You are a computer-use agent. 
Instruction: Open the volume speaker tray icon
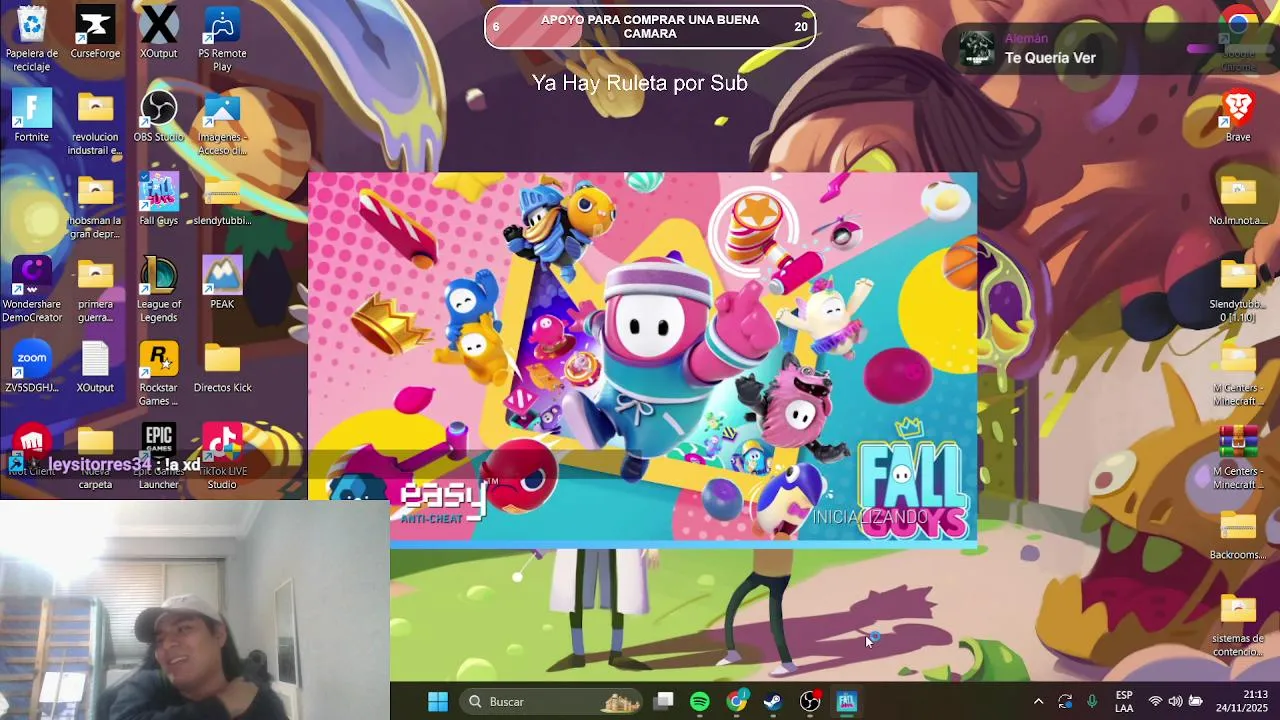click(1175, 701)
